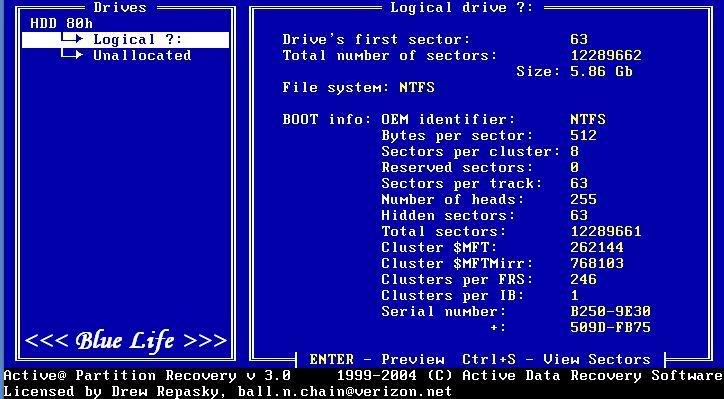Image resolution: width=724 pixels, height=399 pixels.
Task: Select the Logical ?: drive entry
Action: tap(125, 40)
